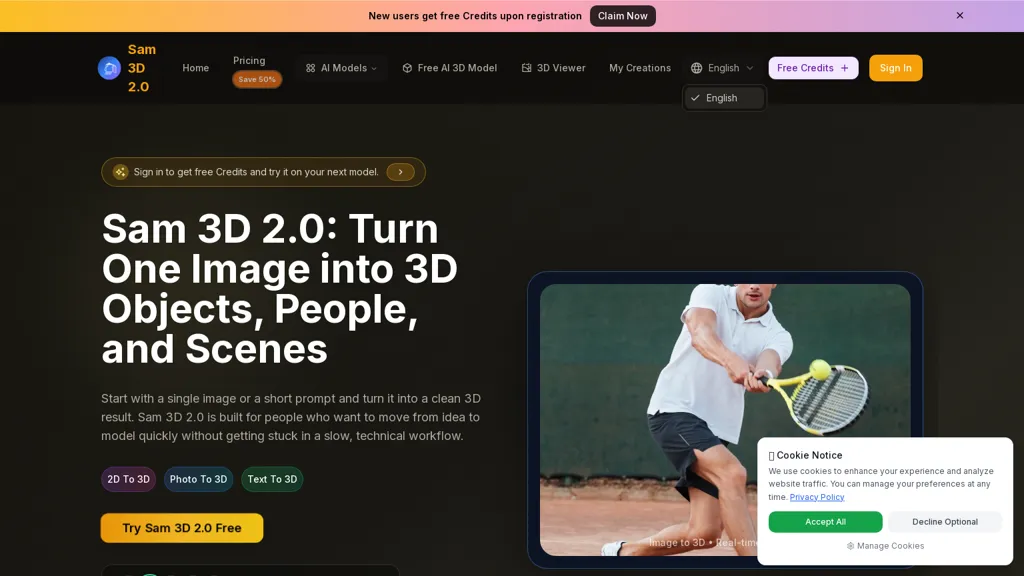
Task: Open the Privacy Policy link
Action: point(816,497)
